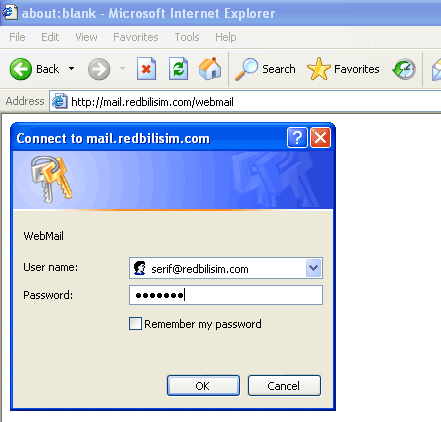Click the Cancel button in dialog
Viewport: 441px width, 422px height.
pyautogui.click(x=284, y=386)
